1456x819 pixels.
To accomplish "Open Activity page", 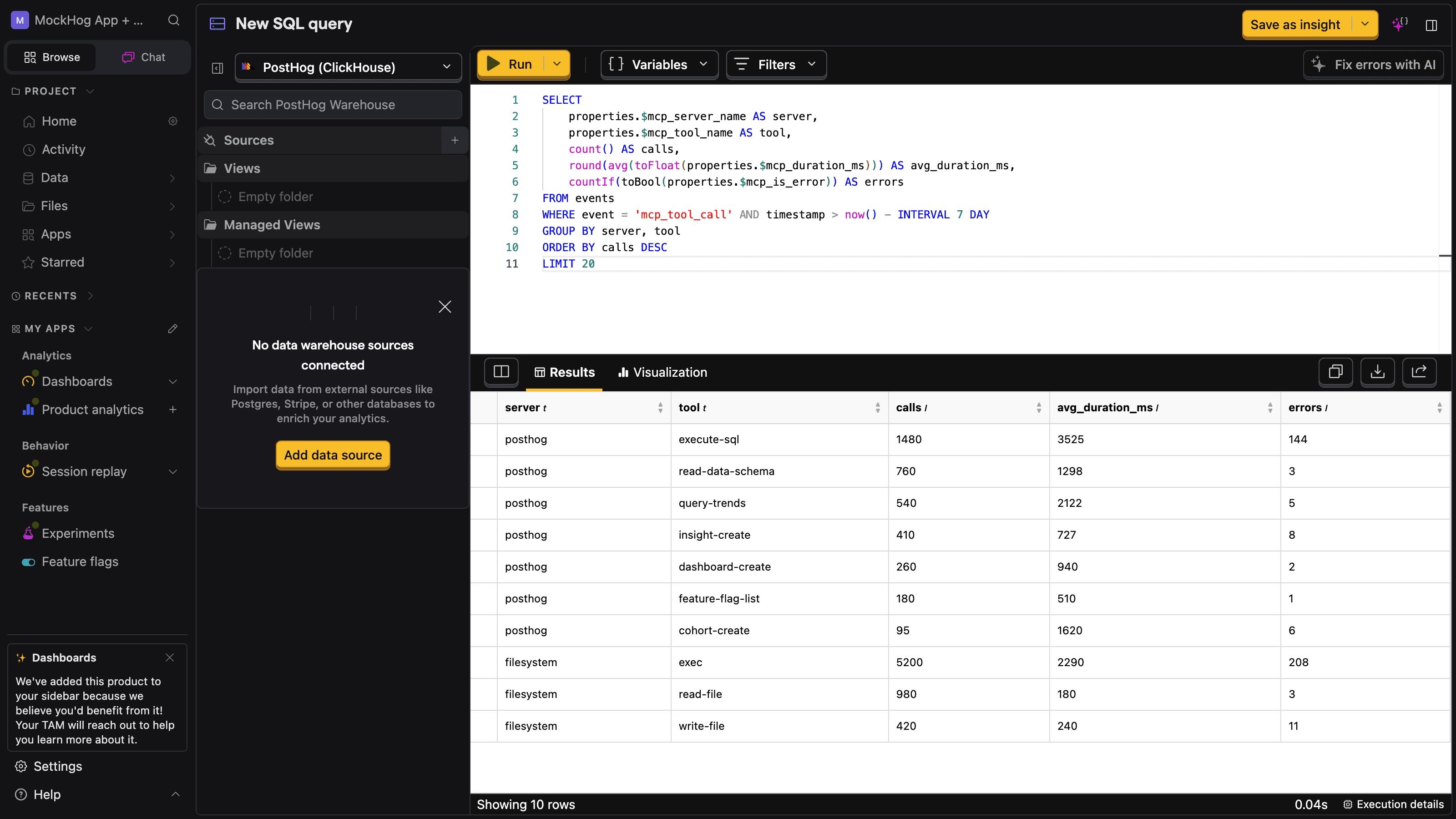I will tap(63, 149).
